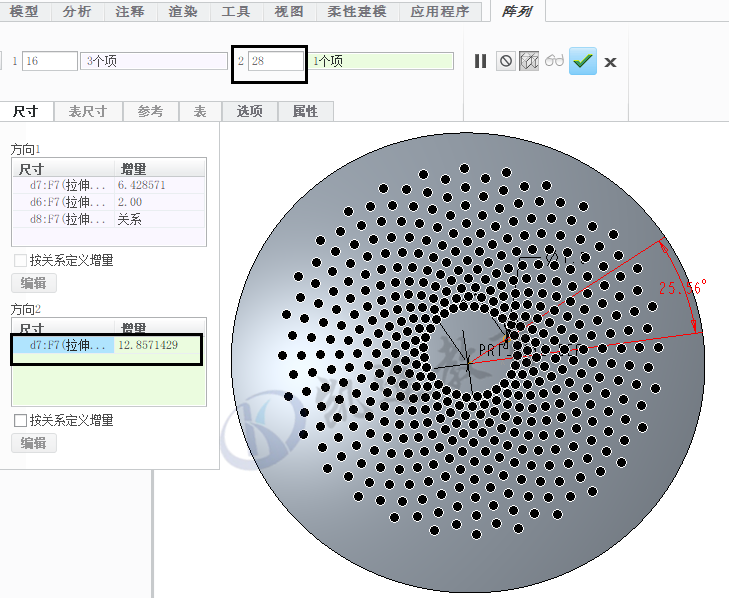
Task: Switch to the 属性 panel tab
Action: [x=305, y=112]
